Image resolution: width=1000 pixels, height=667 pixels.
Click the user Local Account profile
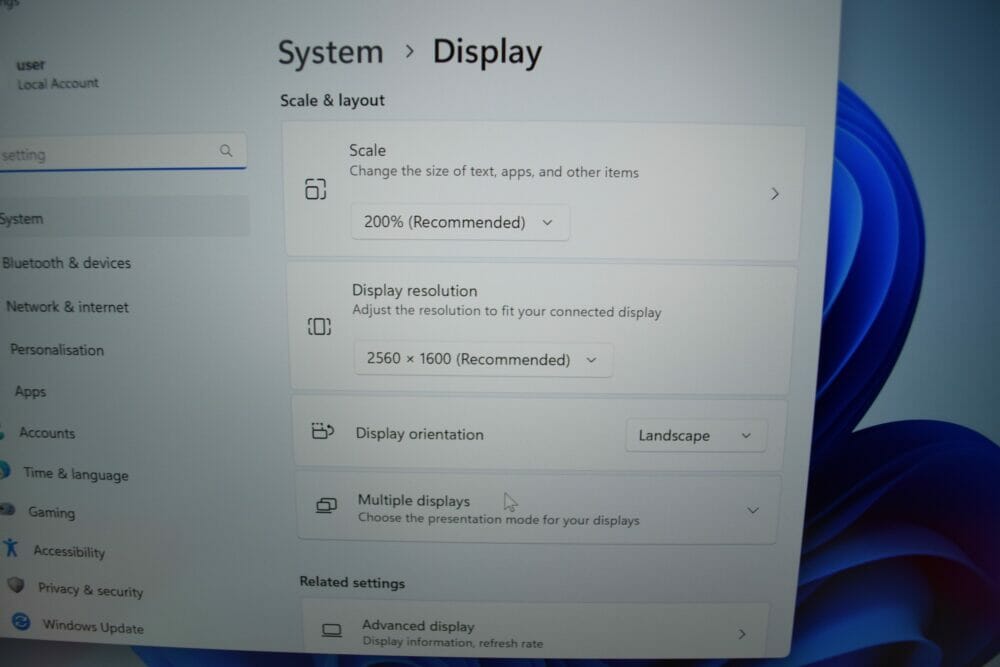(57, 74)
